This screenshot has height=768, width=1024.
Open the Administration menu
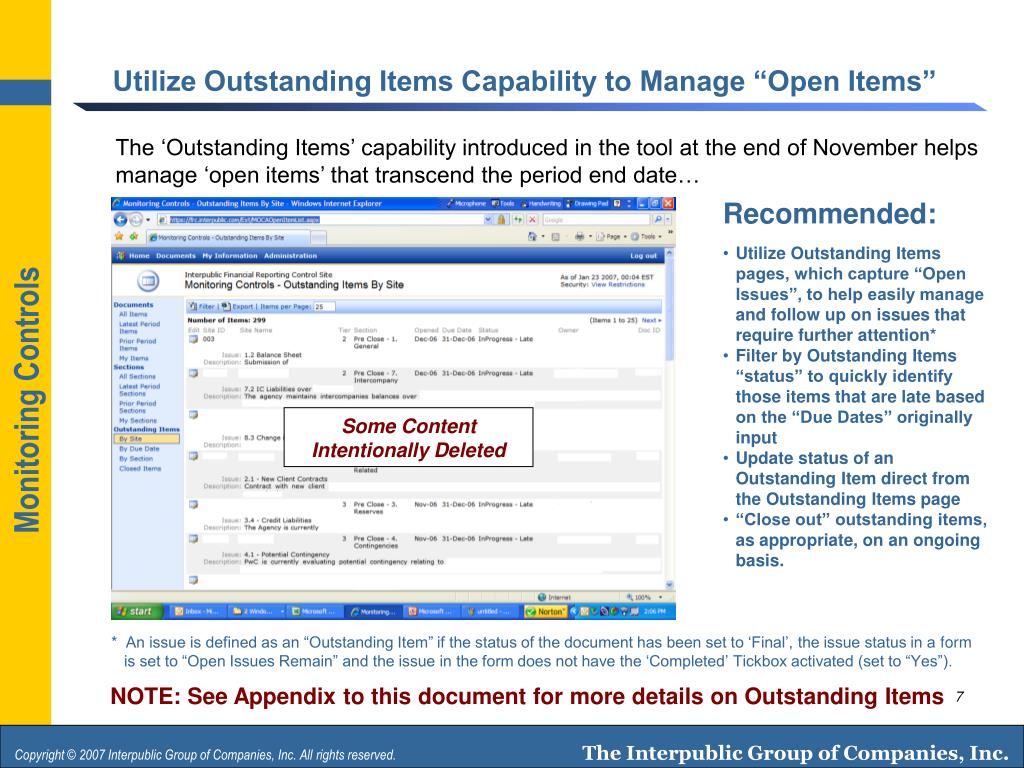point(290,256)
